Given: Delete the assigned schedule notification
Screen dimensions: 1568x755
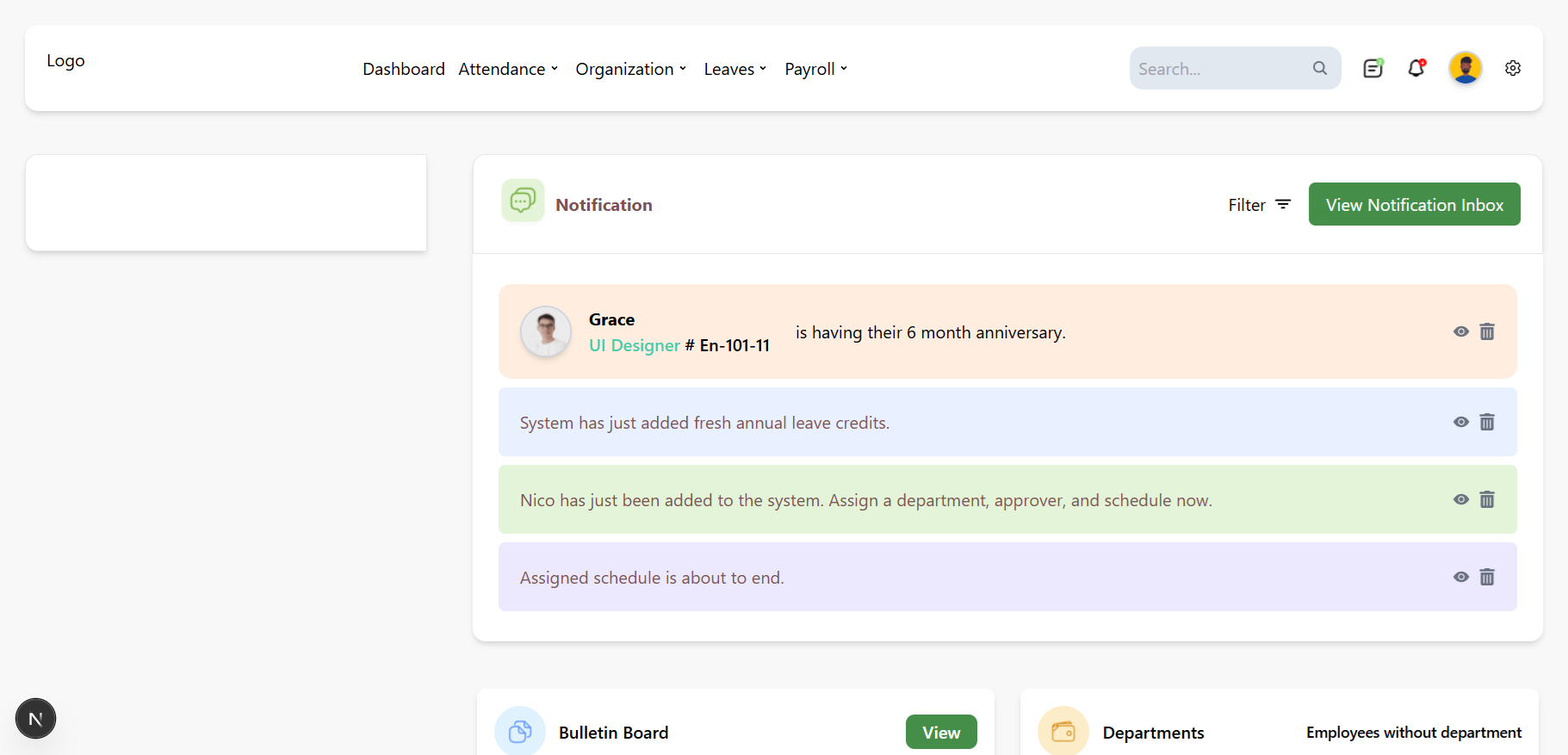Looking at the screenshot, I should point(1487,577).
